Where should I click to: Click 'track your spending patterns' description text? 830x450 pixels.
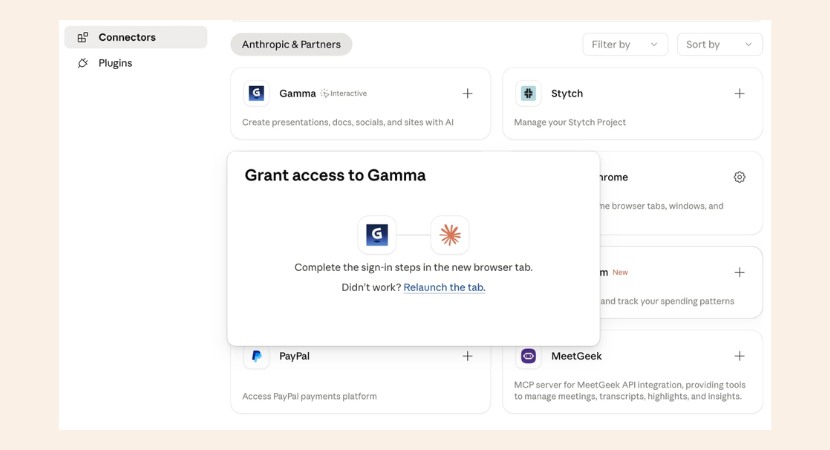click(x=667, y=301)
